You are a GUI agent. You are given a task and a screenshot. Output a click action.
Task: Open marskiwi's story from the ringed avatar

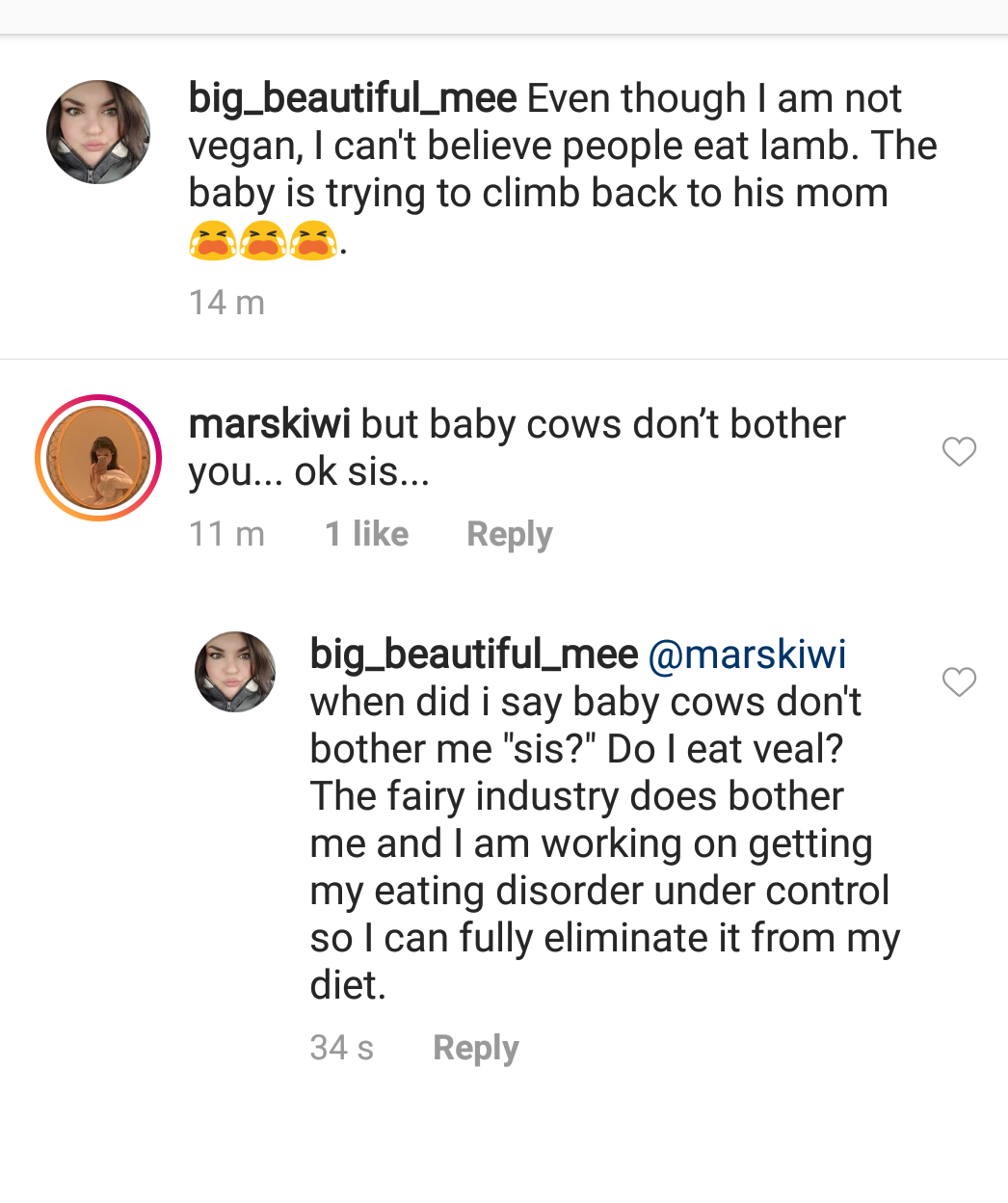98,458
